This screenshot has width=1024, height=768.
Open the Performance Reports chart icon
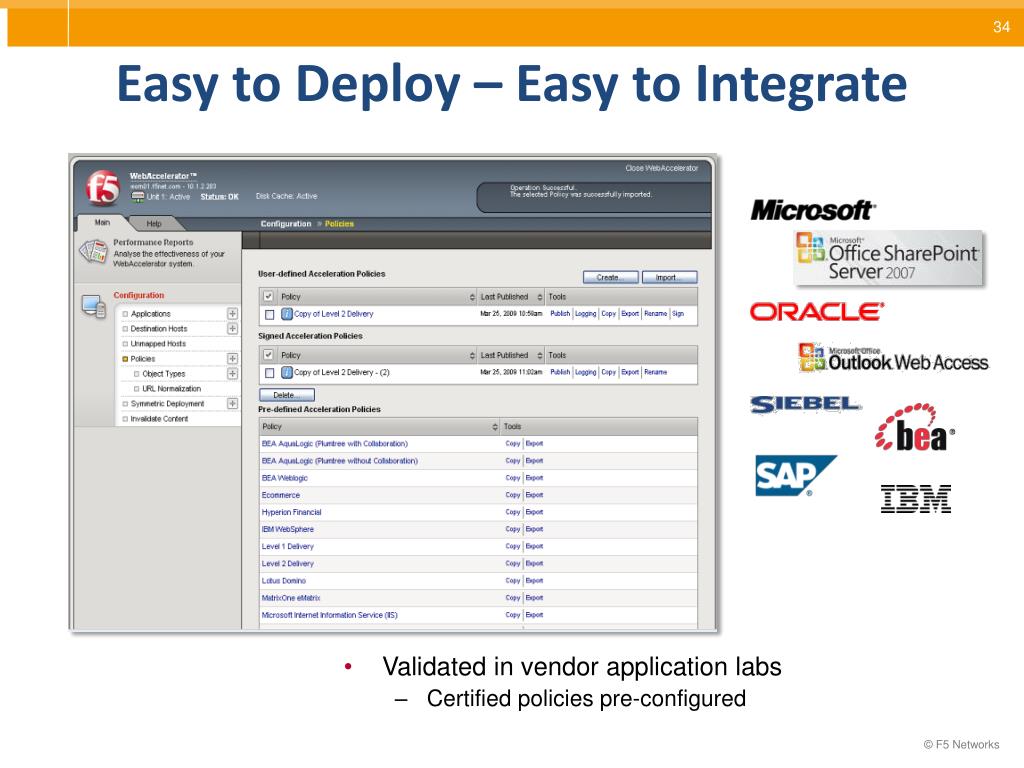(x=93, y=252)
